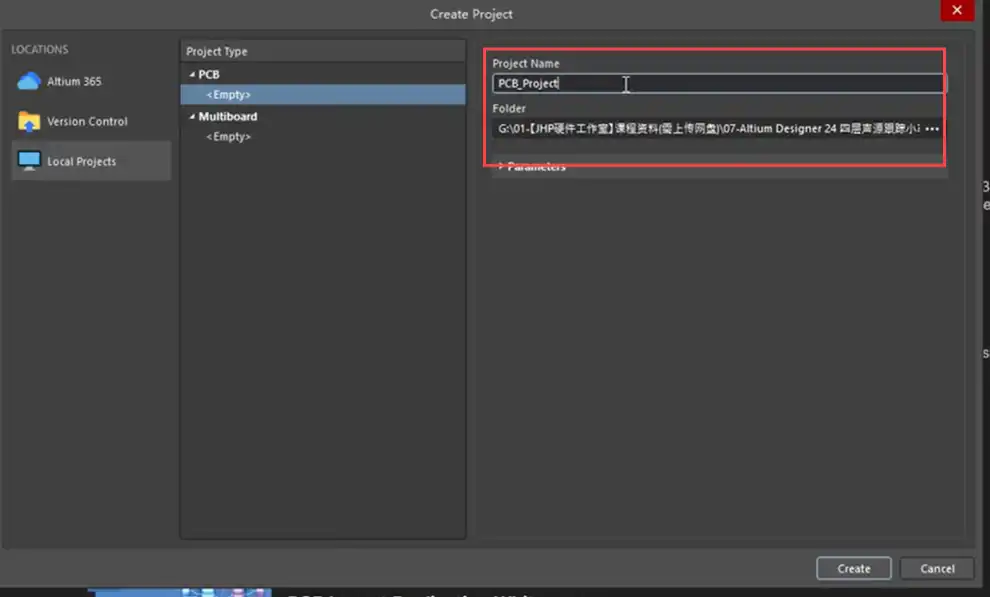Select <Empty> template under Multiboard

tap(228, 137)
